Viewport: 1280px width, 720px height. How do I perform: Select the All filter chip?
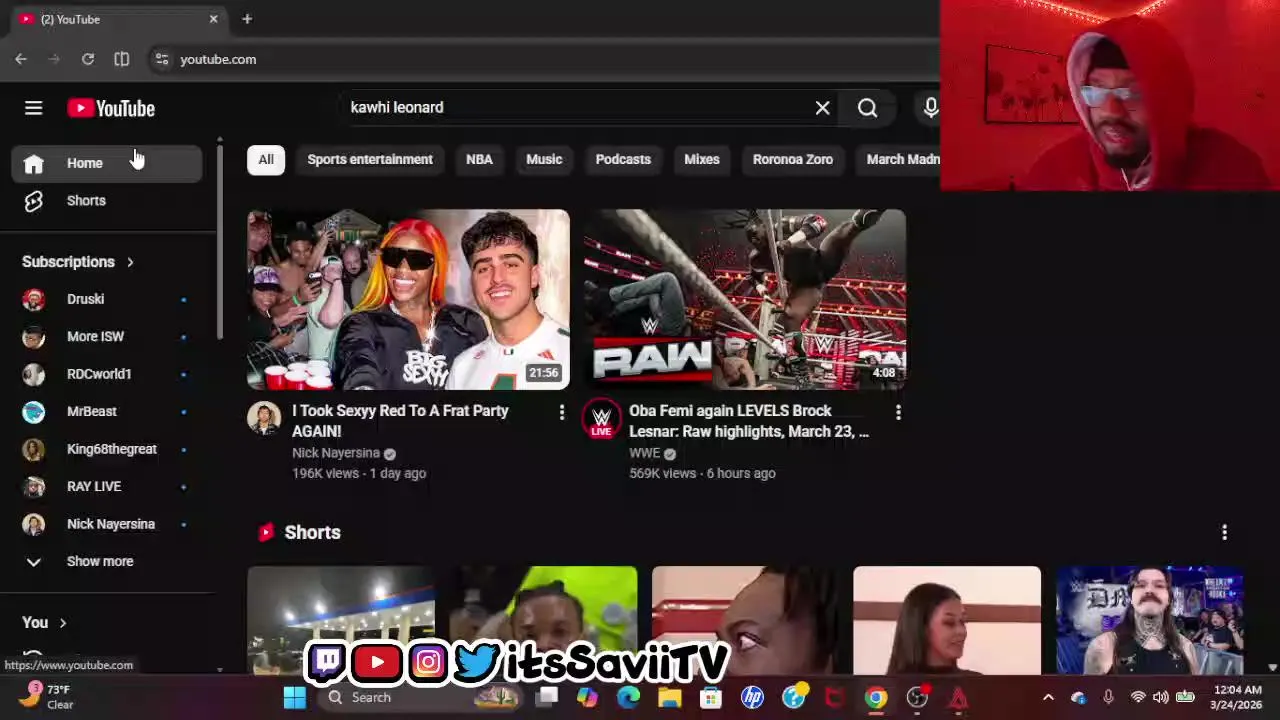[266, 160]
